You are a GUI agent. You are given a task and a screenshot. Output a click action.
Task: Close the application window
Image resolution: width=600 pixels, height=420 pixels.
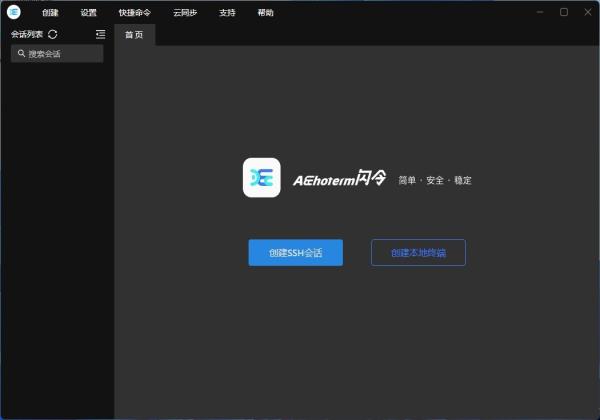[588, 12]
